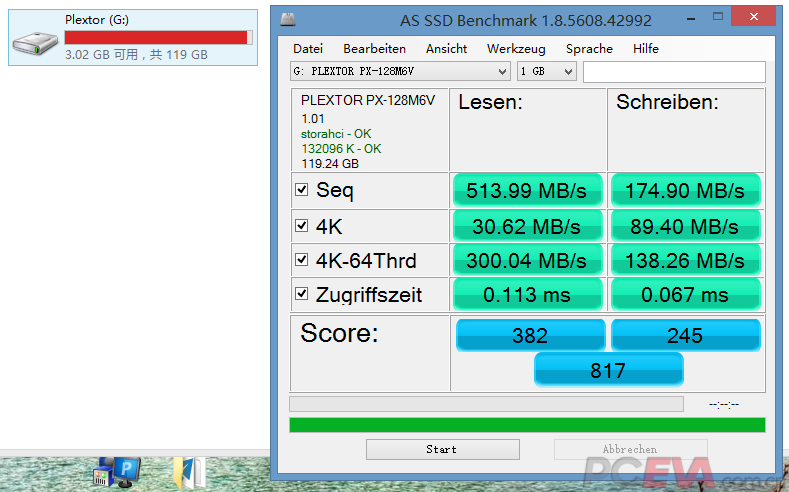Maximize the AS SSD Benchmark window

tap(718, 17)
